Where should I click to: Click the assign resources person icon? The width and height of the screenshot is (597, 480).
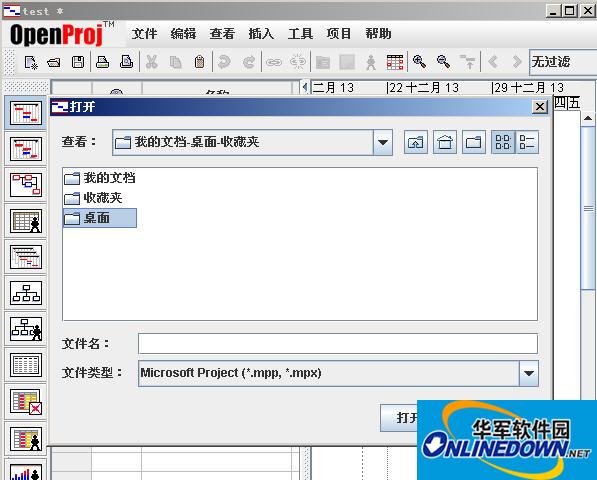(x=370, y=62)
